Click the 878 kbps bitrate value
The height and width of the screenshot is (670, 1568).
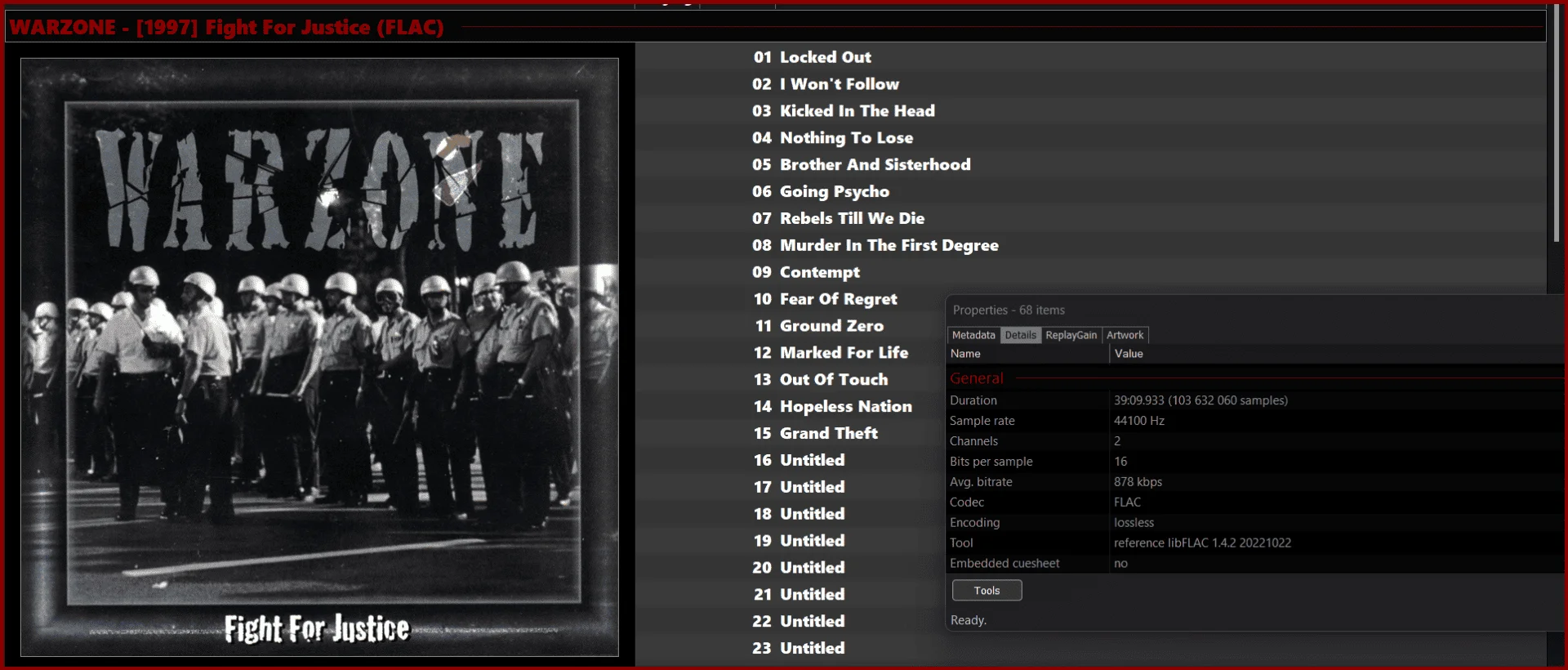1138,482
